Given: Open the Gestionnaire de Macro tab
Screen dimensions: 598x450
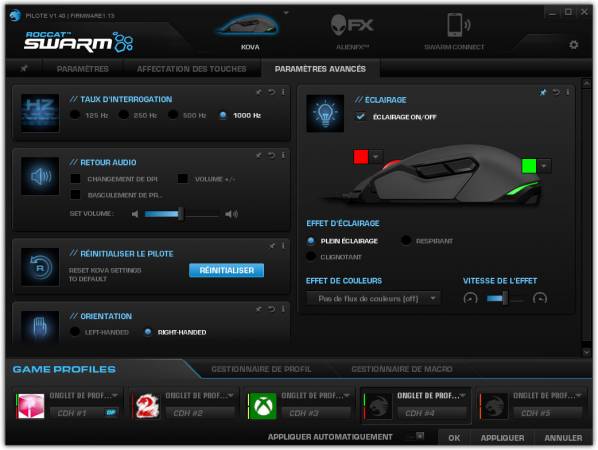Looking at the screenshot, I should coord(402,369).
